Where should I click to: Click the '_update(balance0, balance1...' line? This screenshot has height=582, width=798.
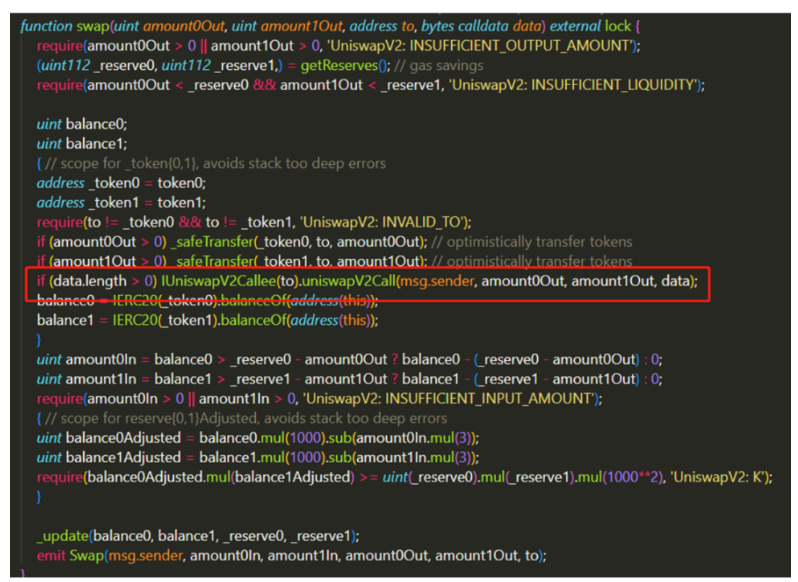(198, 536)
